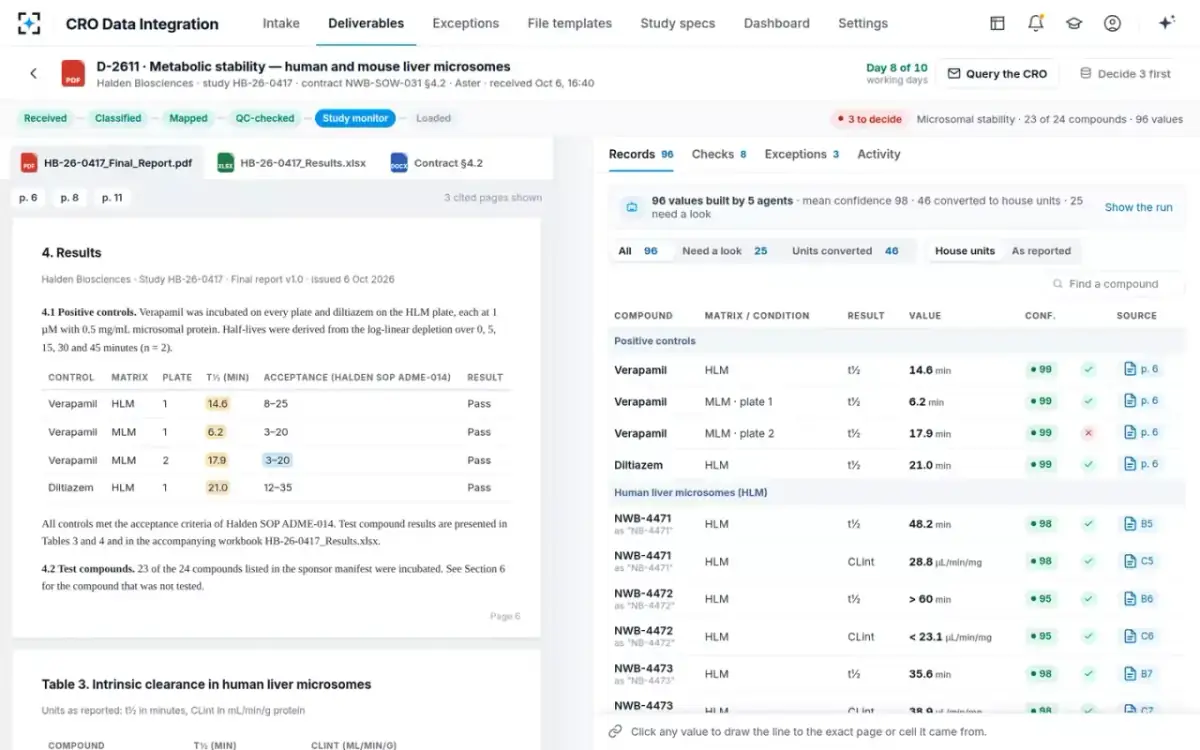Switch values to As reported
This screenshot has width=1200, height=750.
1041,251
